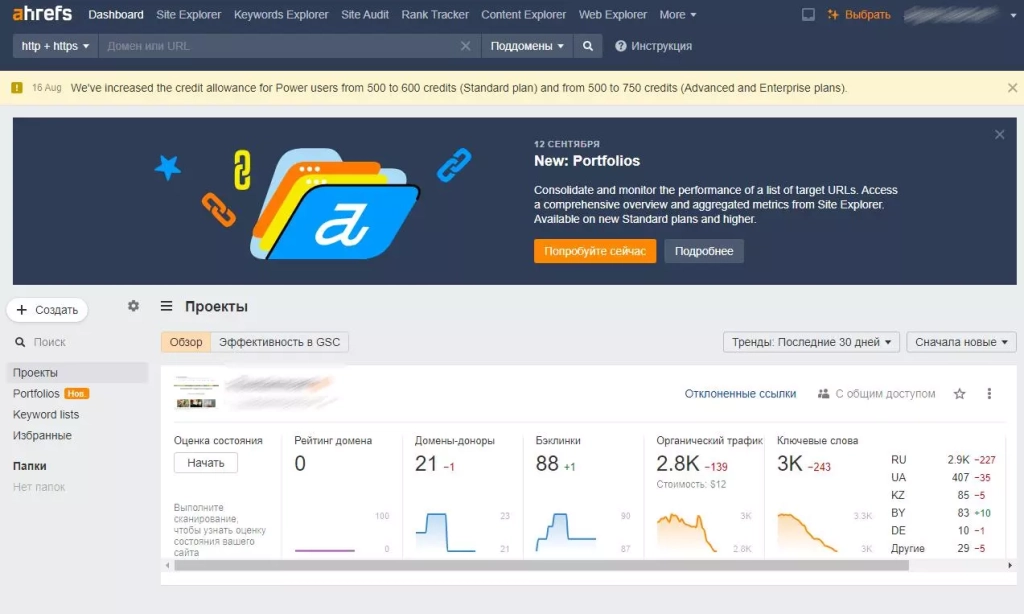This screenshot has height=614, width=1024.
Task: Click the Домены-доноры value 21
Action: pyautogui.click(x=426, y=463)
